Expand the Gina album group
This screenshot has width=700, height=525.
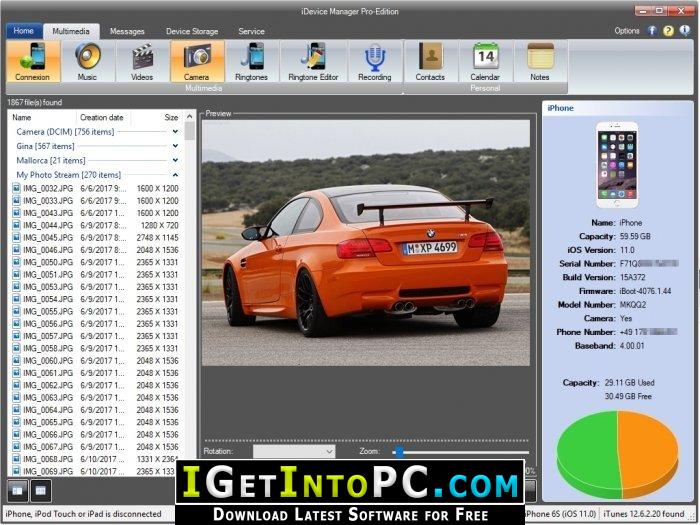175,146
